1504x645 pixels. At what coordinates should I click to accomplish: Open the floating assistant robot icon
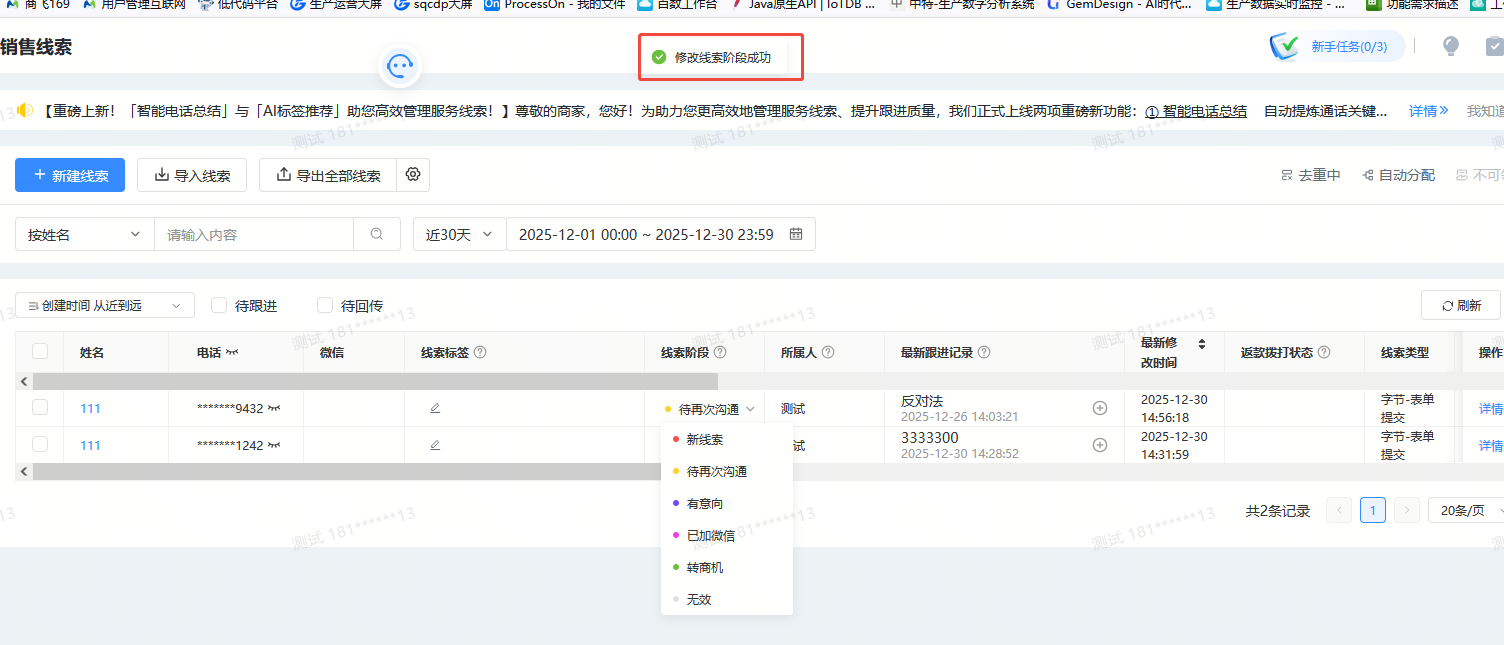(400, 67)
